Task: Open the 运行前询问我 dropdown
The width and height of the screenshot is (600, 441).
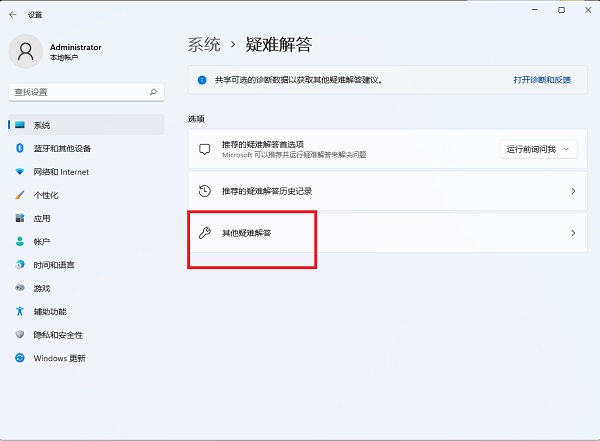Action: [x=539, y=149]
